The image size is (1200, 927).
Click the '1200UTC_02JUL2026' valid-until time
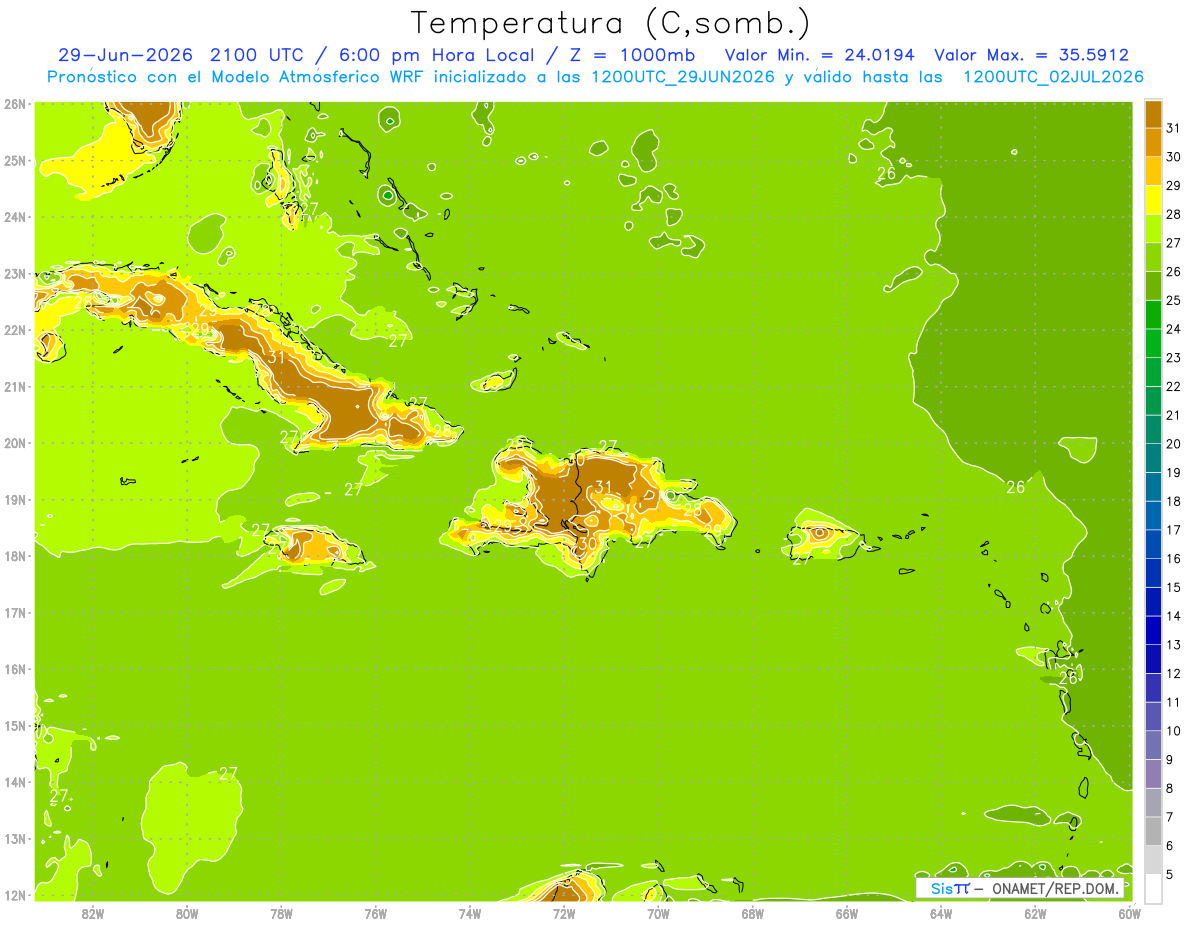1053,77
